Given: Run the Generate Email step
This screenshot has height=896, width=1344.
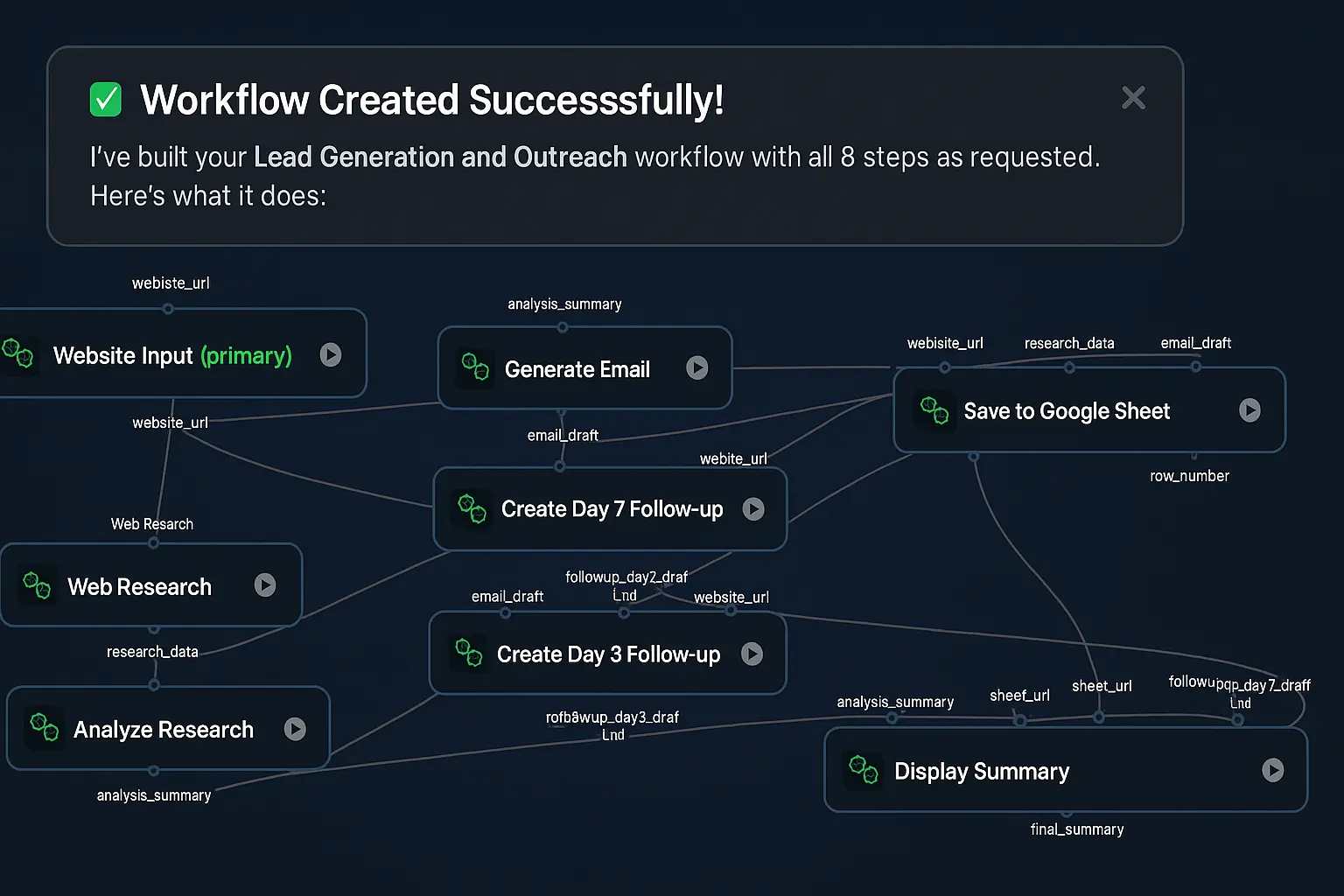Looking at the screenshot, I should (697, 368).
